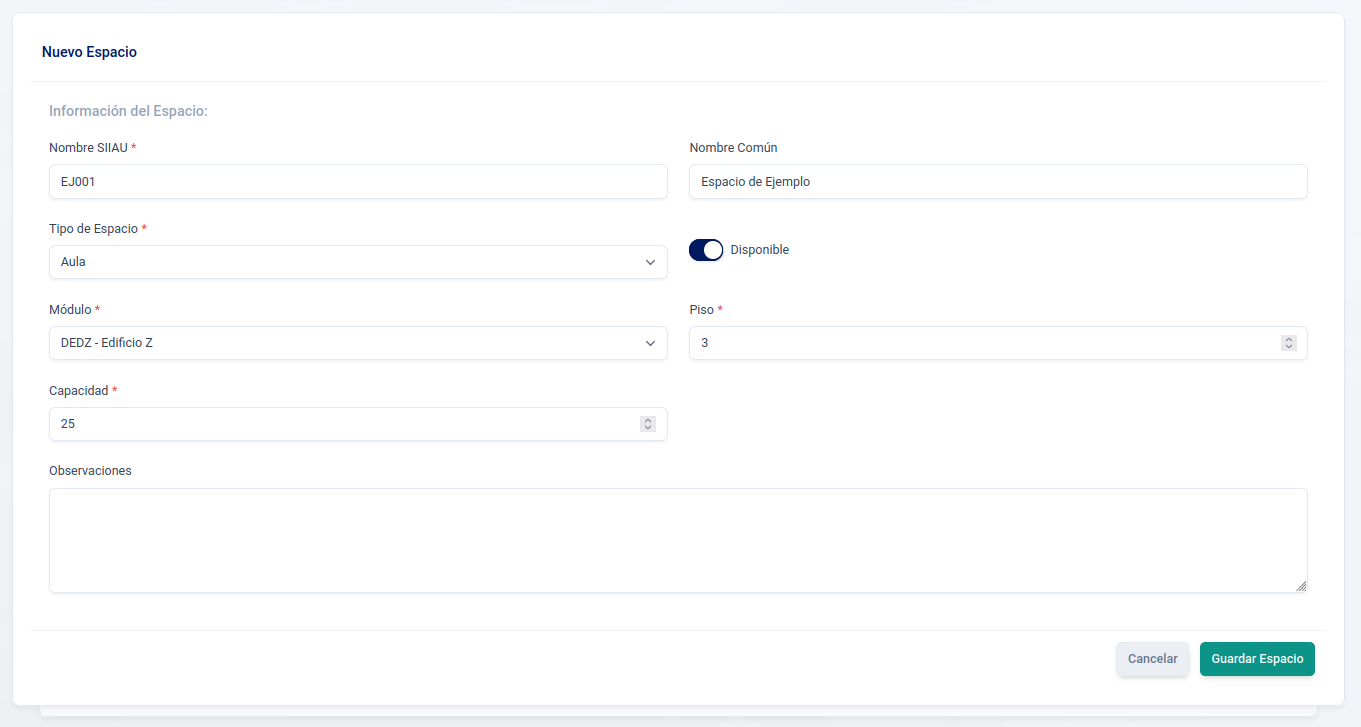The height and width of the screenshot is (727, 1361).
Task: Toggle the Disponible switch off
Action: pyautogui.click(x=705, y=250)
